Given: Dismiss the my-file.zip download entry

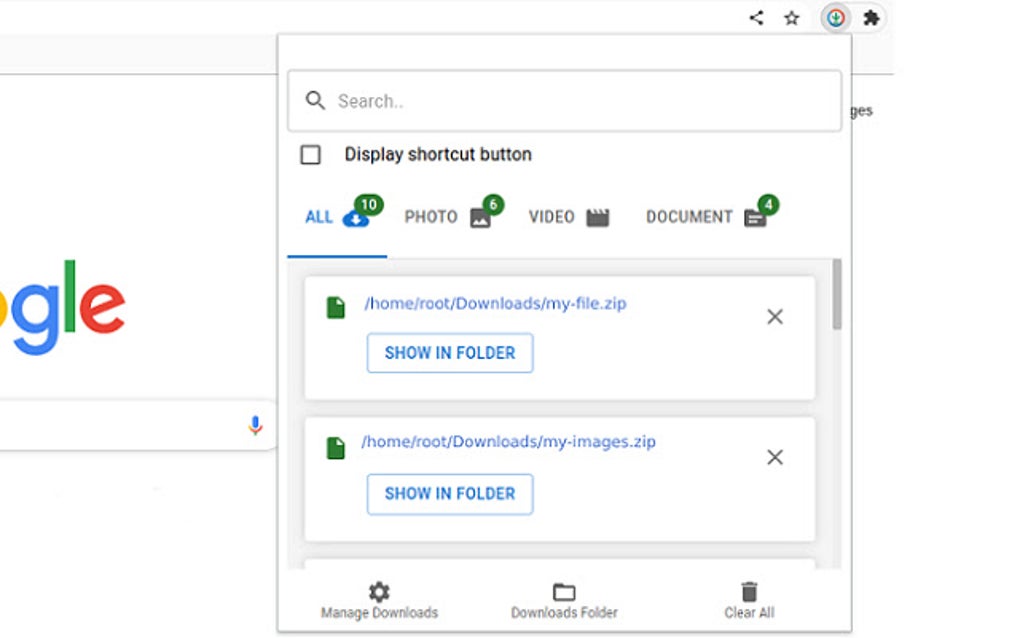Looking at the screenshot, I should pyautogui.click(x=775, y=316).
